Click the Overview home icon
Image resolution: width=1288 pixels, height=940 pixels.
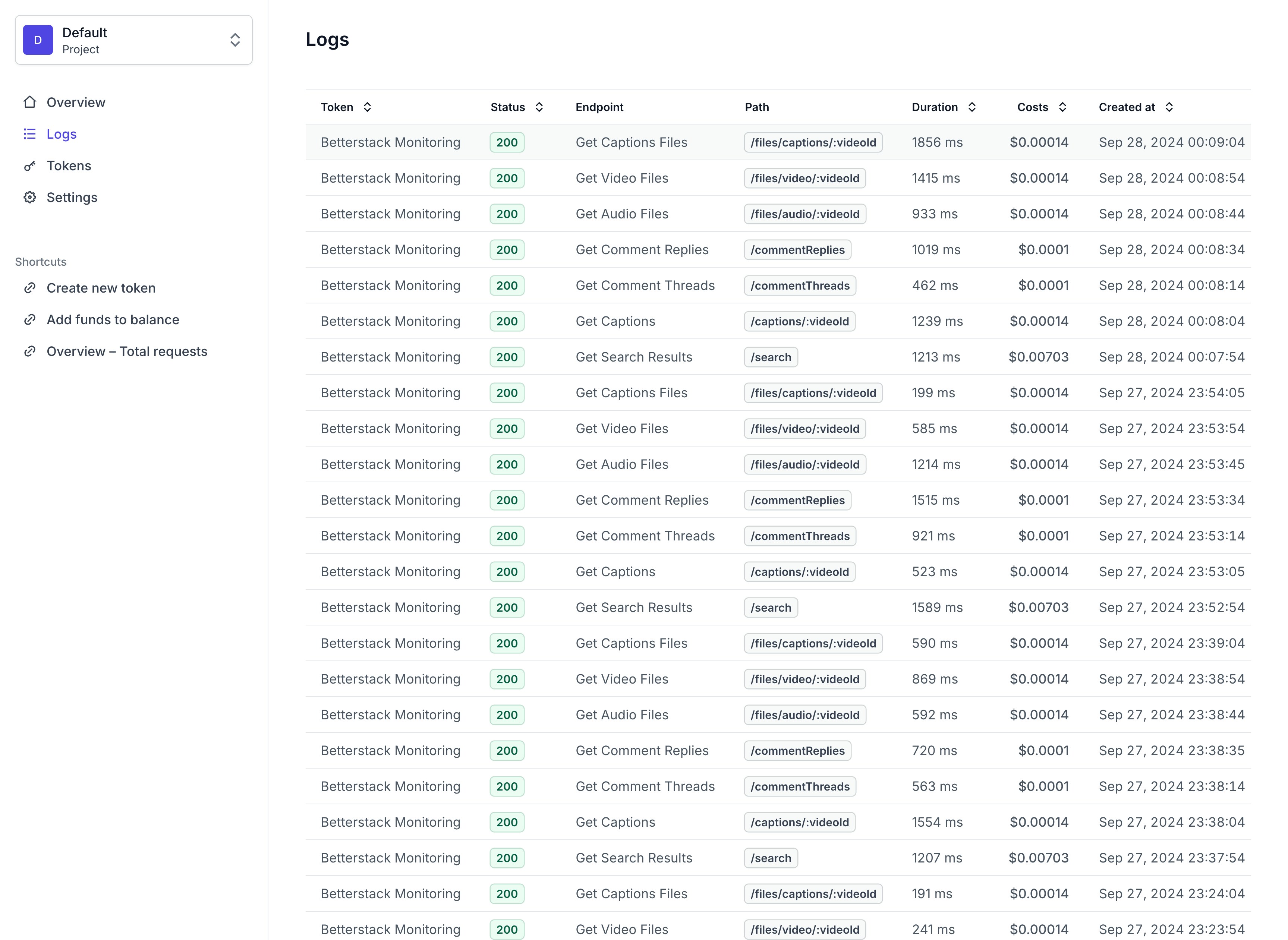coord(30,102)
